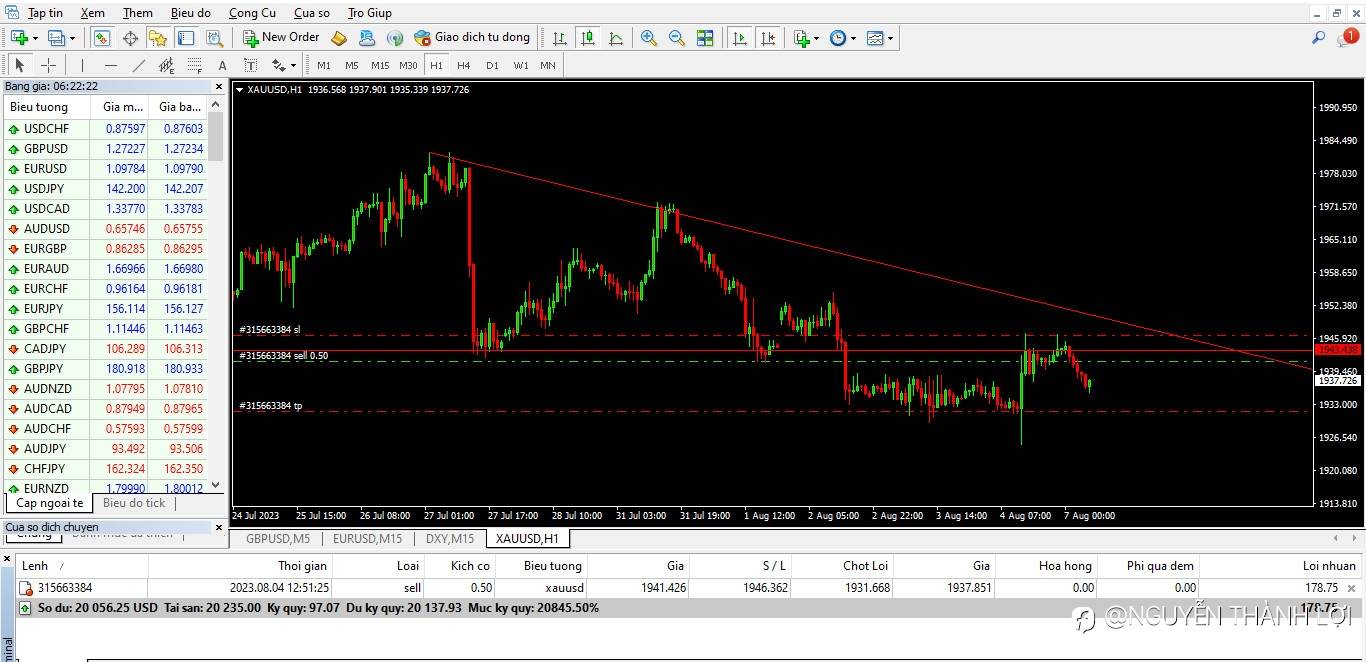Toggle 'Giao dich tu dong' auto trading

pyautogui.click(x=472, y=38)
